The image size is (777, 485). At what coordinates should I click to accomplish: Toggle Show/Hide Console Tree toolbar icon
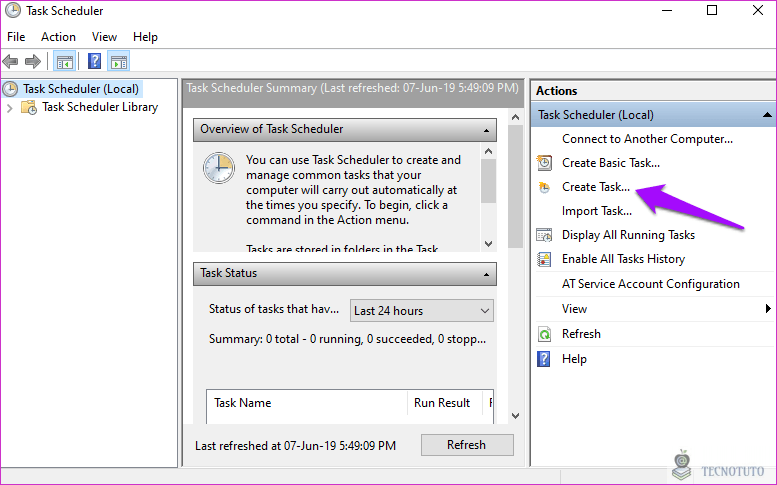pyautogui.click(x=65, y=62)
